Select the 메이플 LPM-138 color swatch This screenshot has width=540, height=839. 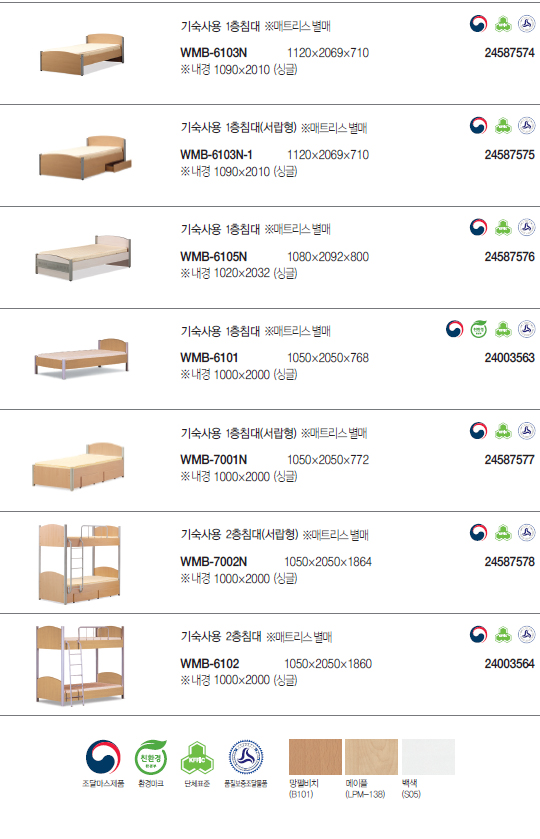(371, 757)
